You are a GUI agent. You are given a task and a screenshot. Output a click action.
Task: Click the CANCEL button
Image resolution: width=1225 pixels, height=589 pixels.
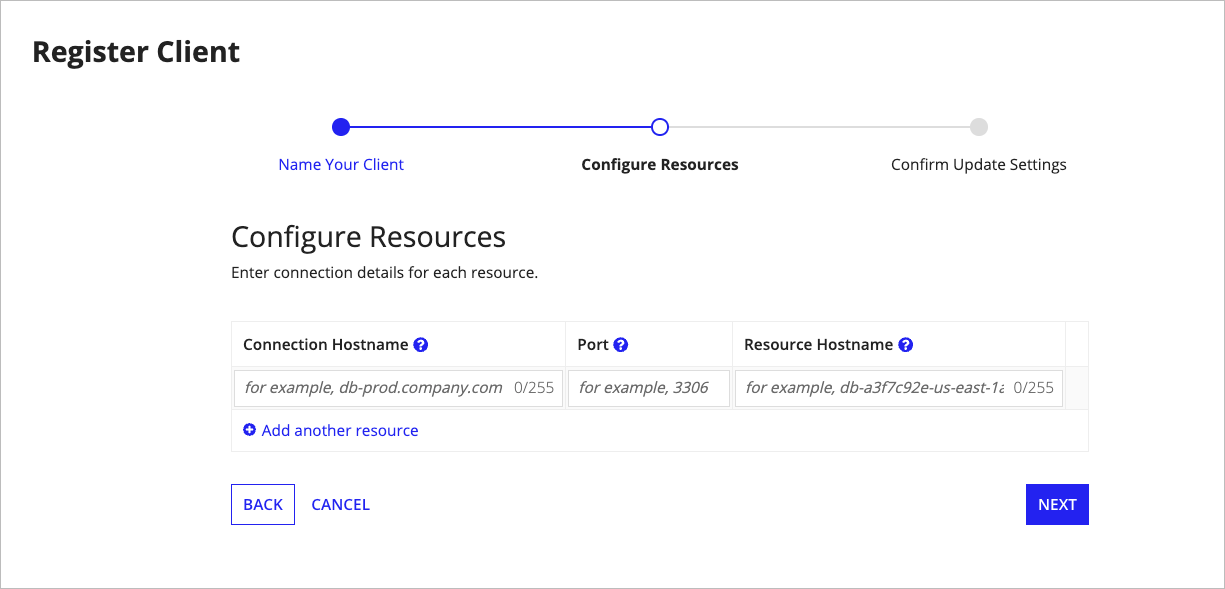(341, 505)
